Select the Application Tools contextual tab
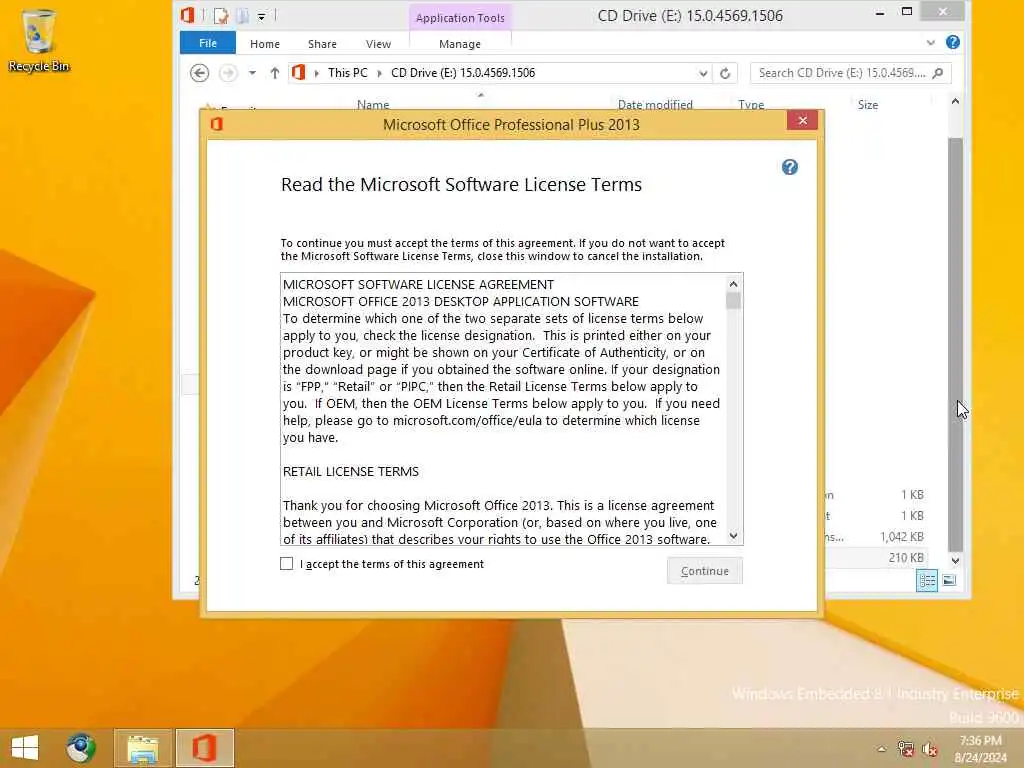Screen dimensions: 1024x768 coord(460,18)
